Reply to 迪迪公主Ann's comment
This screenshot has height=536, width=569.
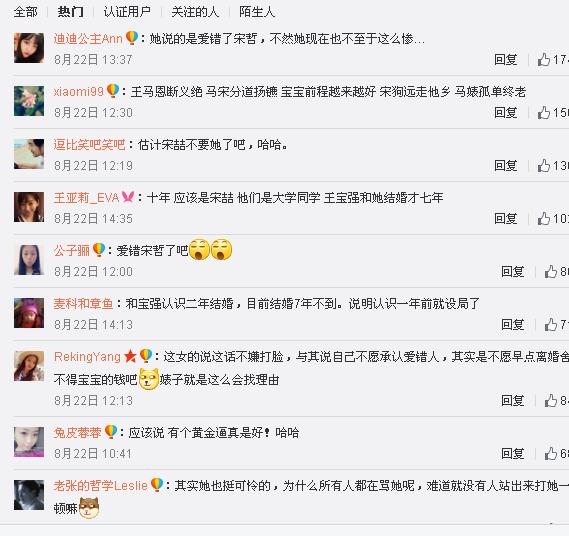click(505, 60)
